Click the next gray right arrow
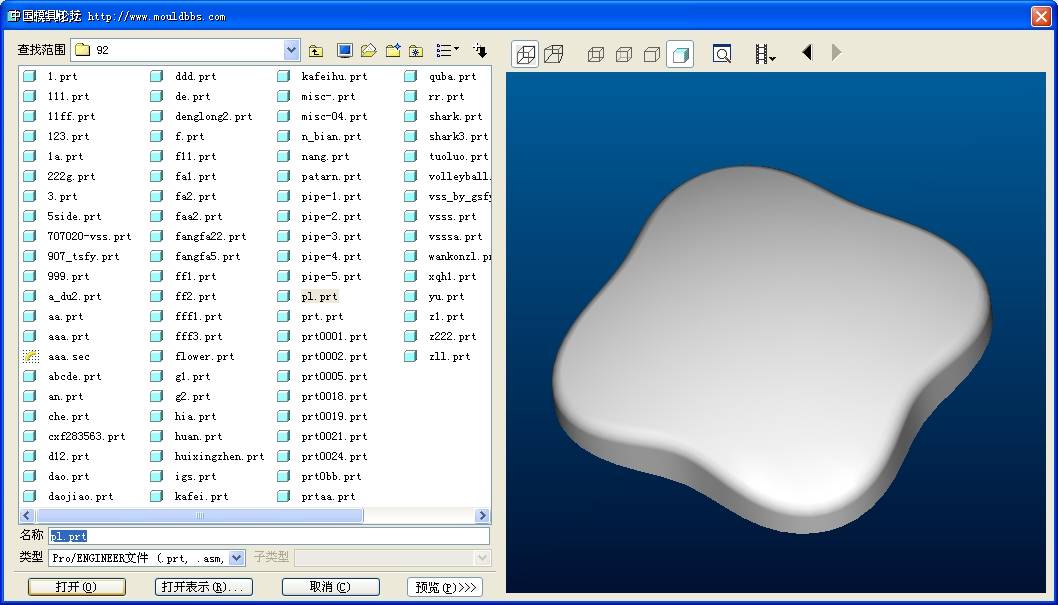The width and height of the screenshot is (1058, 605). (x=836, y=53)
